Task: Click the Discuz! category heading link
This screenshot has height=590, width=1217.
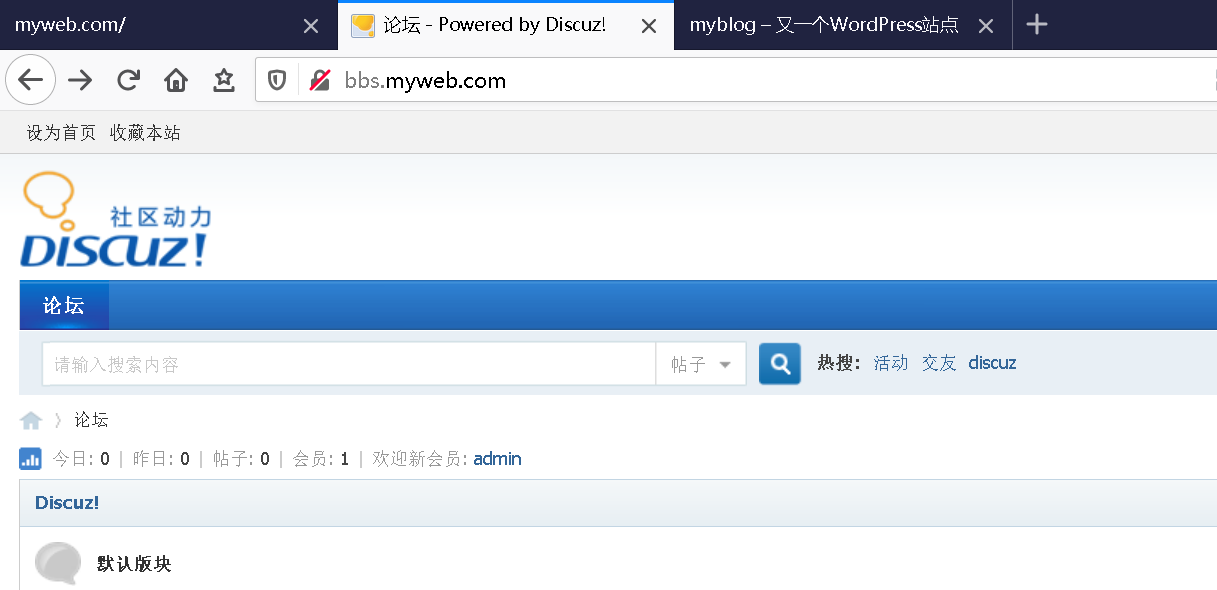Action: pos(67,503)
